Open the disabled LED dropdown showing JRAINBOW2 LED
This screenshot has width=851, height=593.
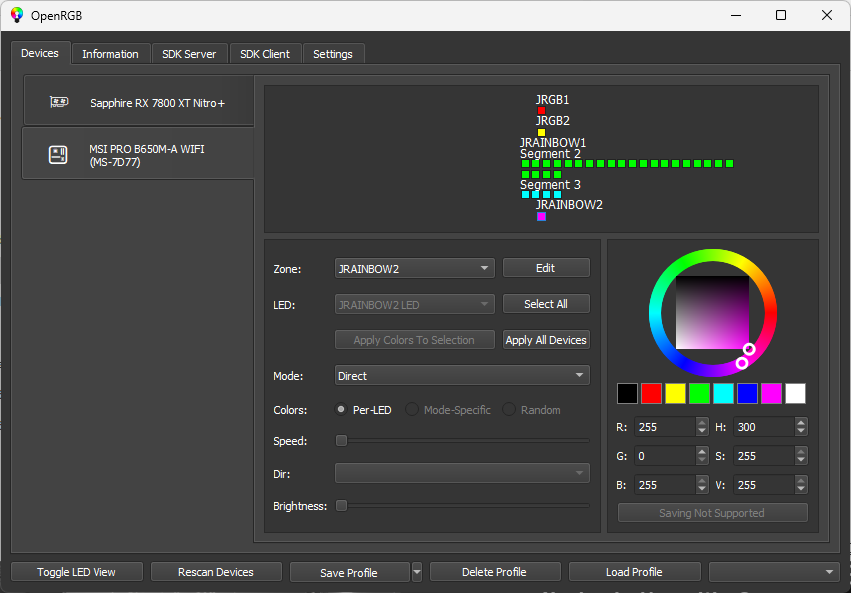click(415, 305)
